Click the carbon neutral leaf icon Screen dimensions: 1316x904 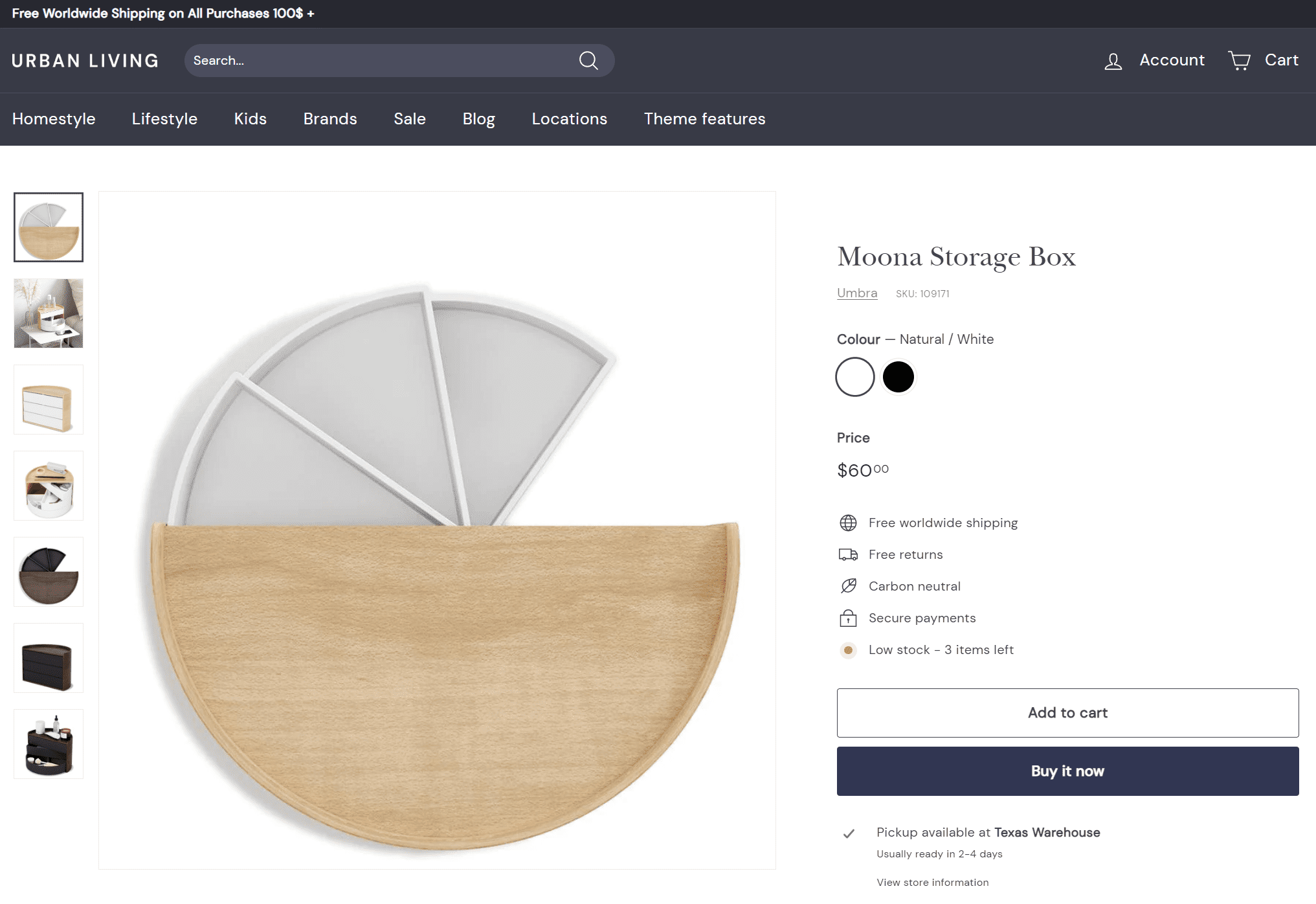(848, 586)
